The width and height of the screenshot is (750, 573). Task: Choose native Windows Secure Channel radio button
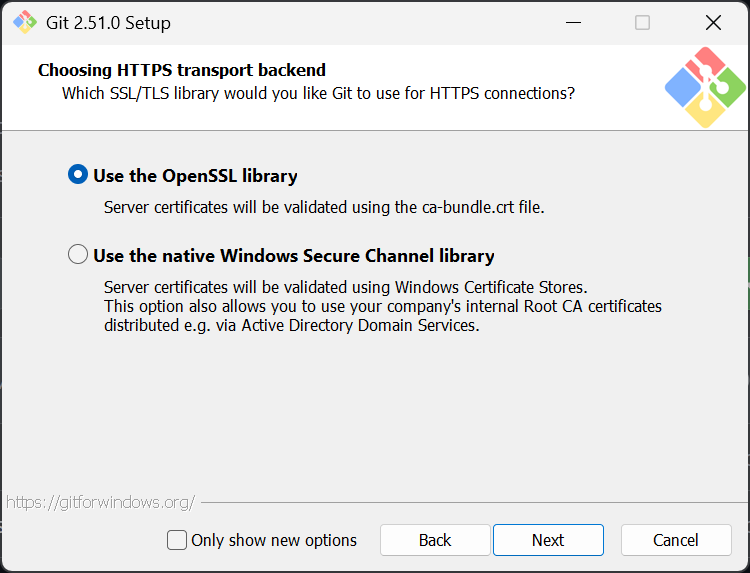[x=78, y=255]
